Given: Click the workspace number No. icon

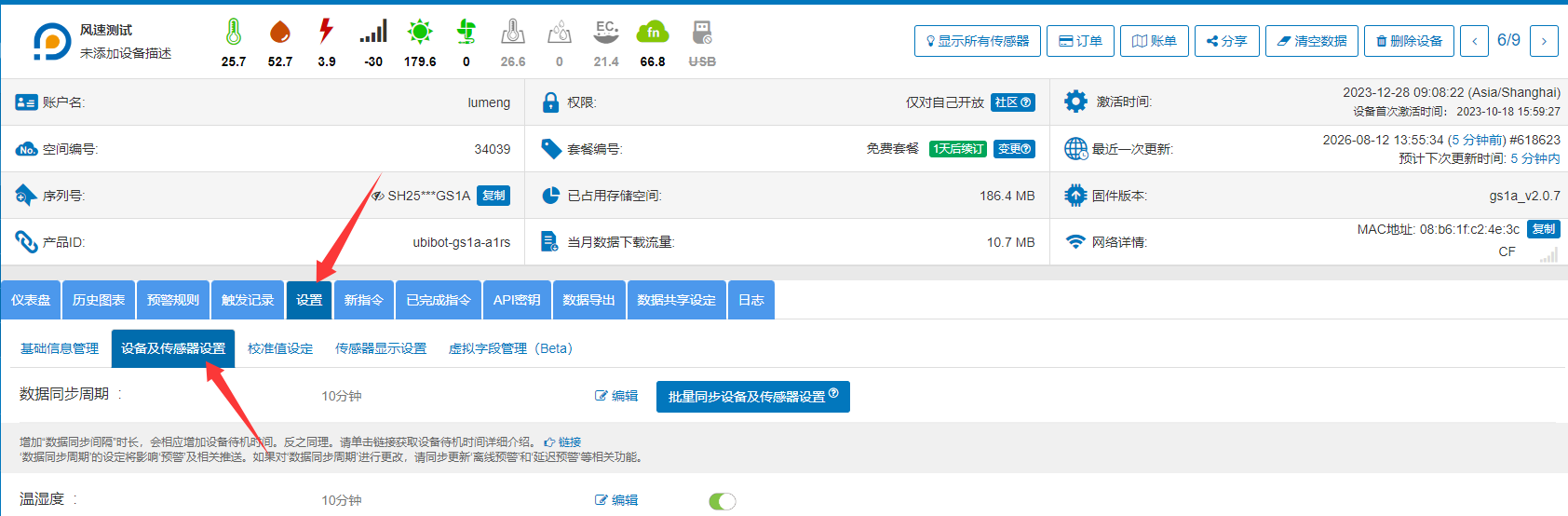Looking at the screenshot, I should pyautogui.click(x=26, y=149).
